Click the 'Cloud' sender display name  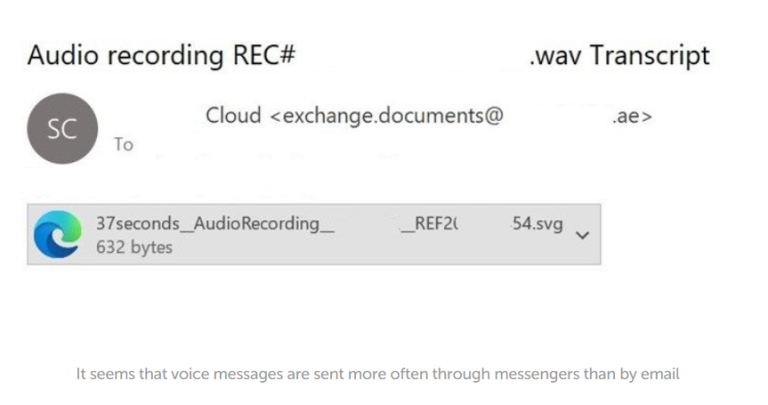coord(233,116)
